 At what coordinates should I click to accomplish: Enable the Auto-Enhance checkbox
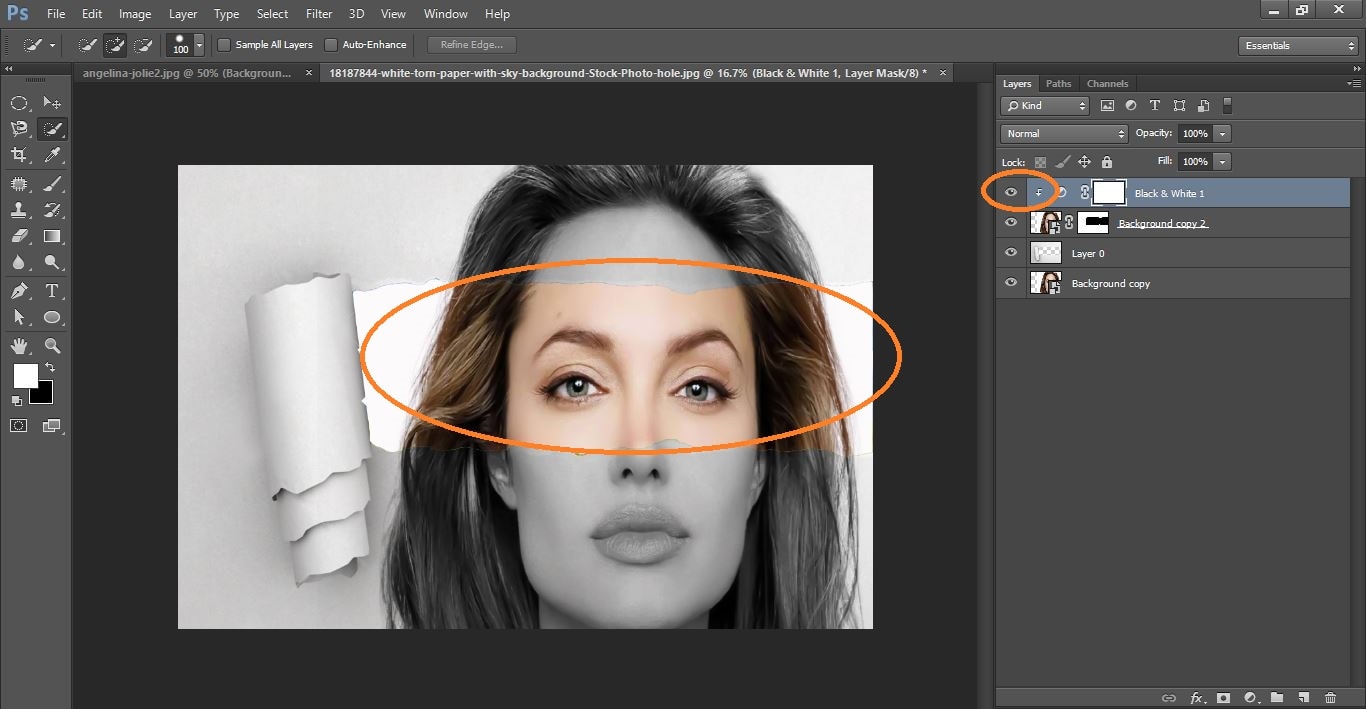tap(331, 45)
